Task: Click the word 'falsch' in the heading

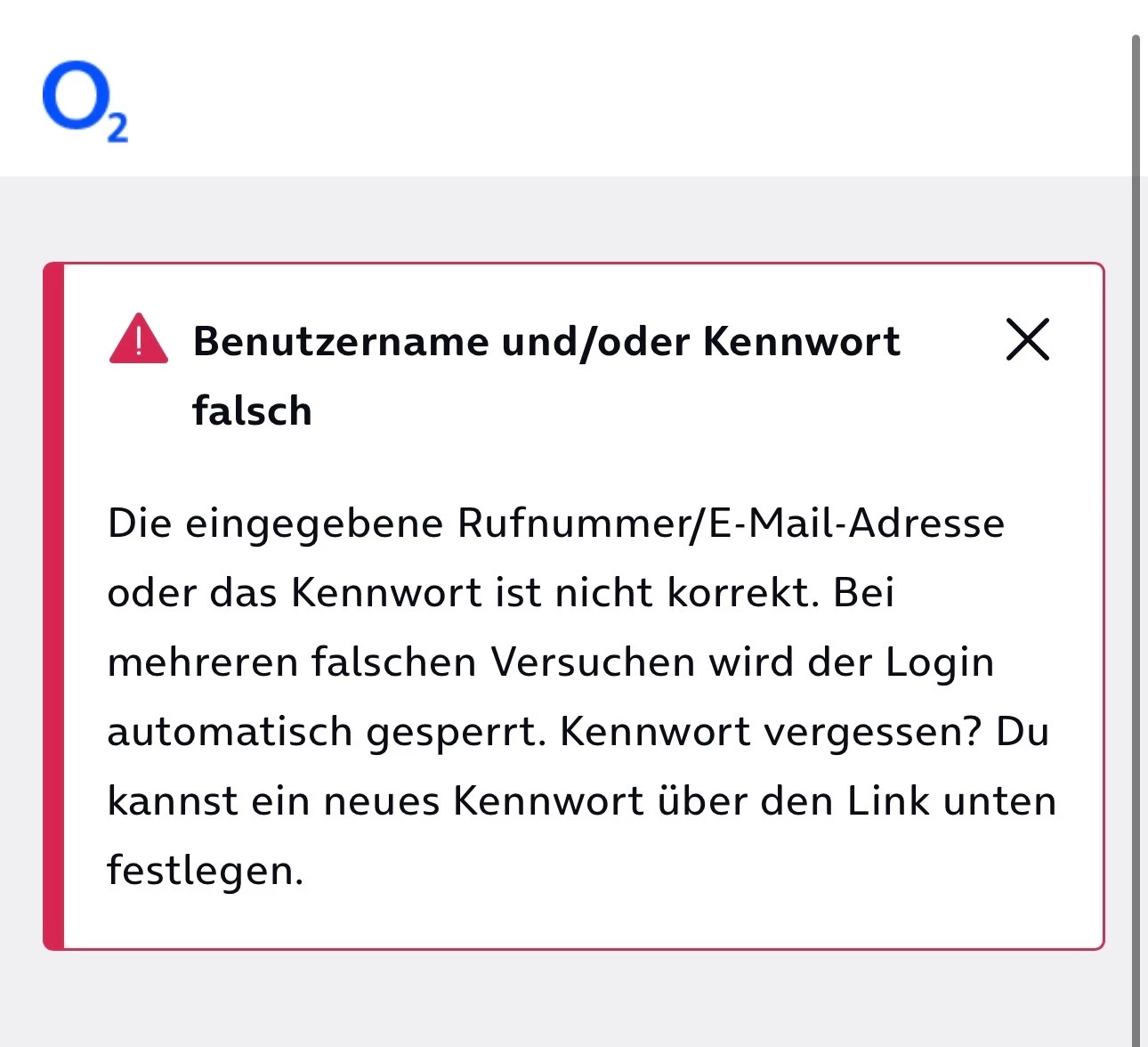Action: pyautogui.click(x=252, y=411)
